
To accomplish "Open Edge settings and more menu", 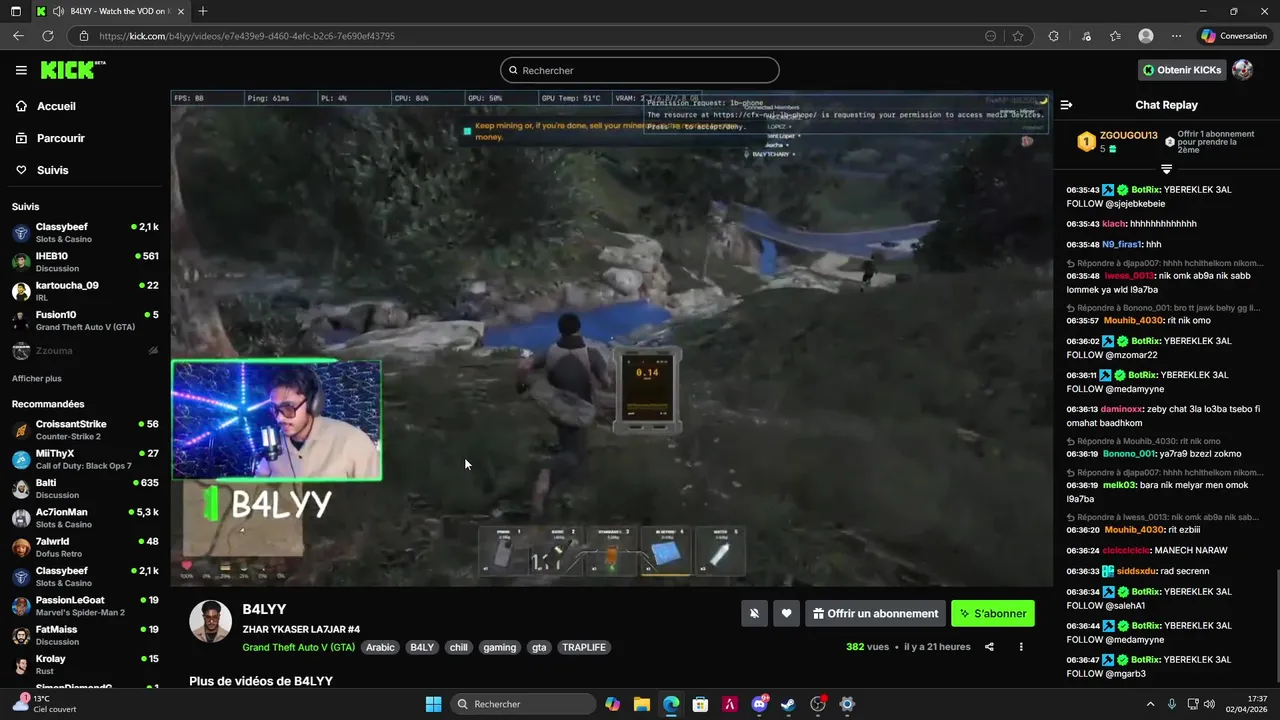I will [1176, 36].
